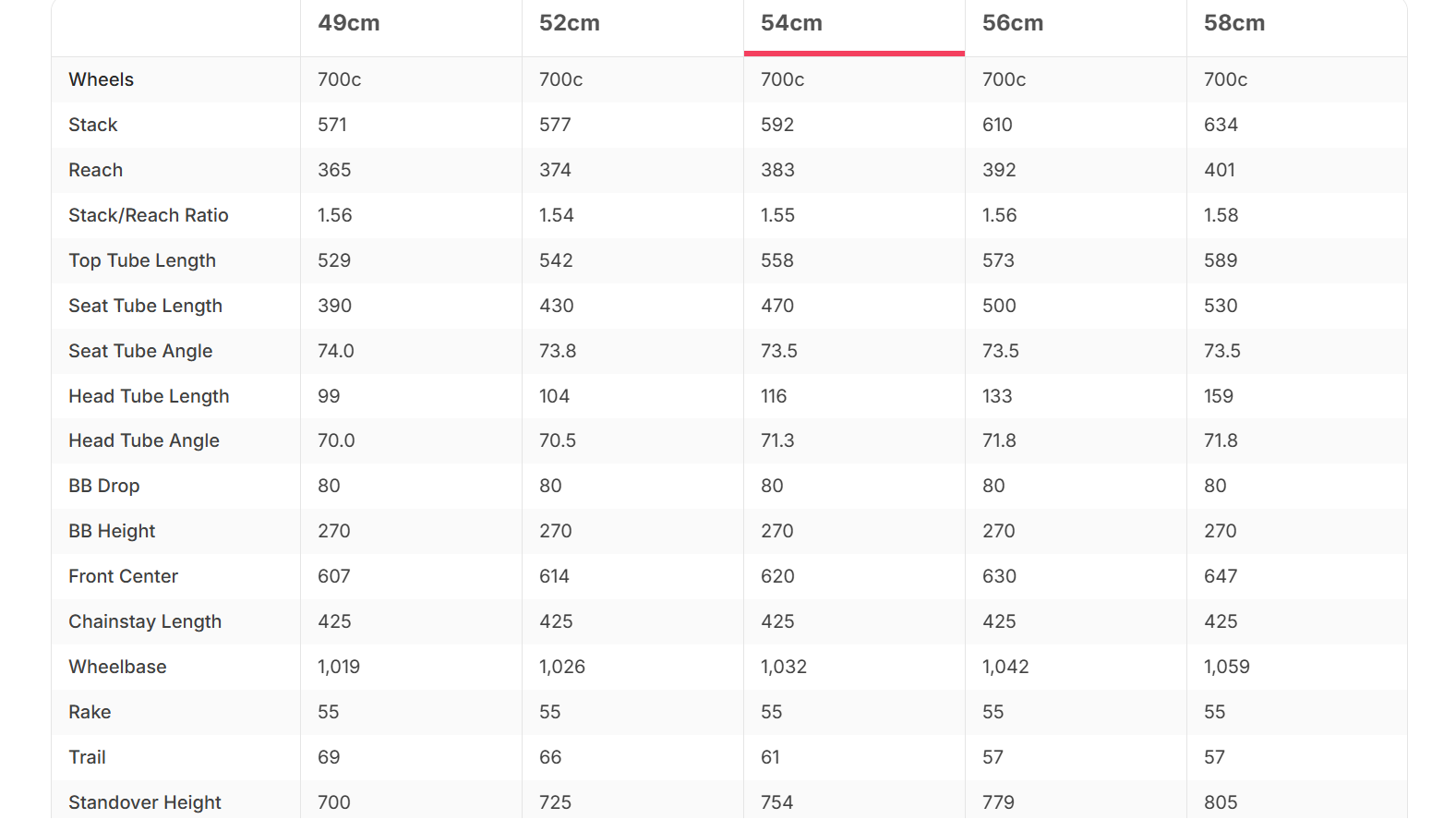Click the Head Tube Length value 116
1456x819 pixels.
point(774,396)
